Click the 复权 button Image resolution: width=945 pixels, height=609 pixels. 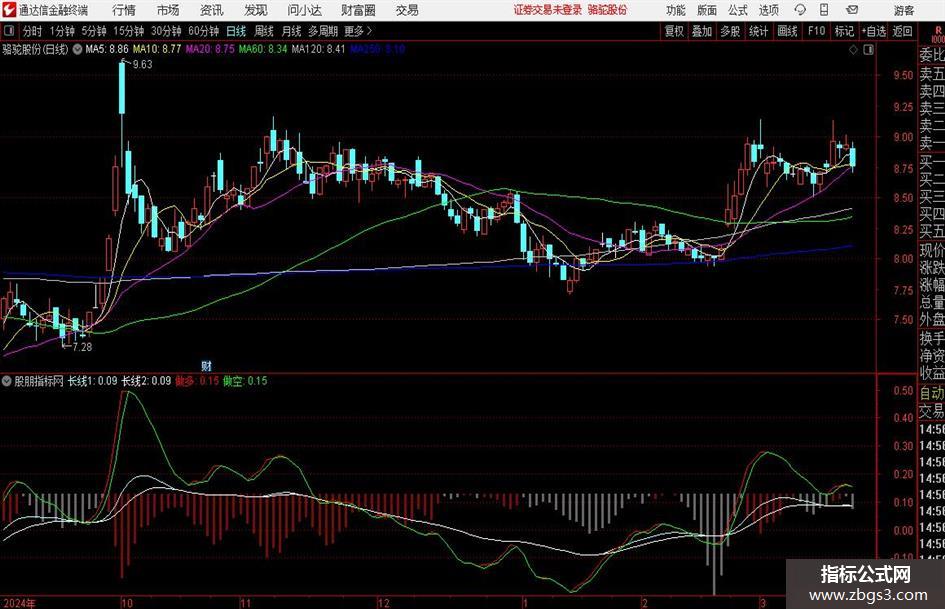(x=674, y=31)
